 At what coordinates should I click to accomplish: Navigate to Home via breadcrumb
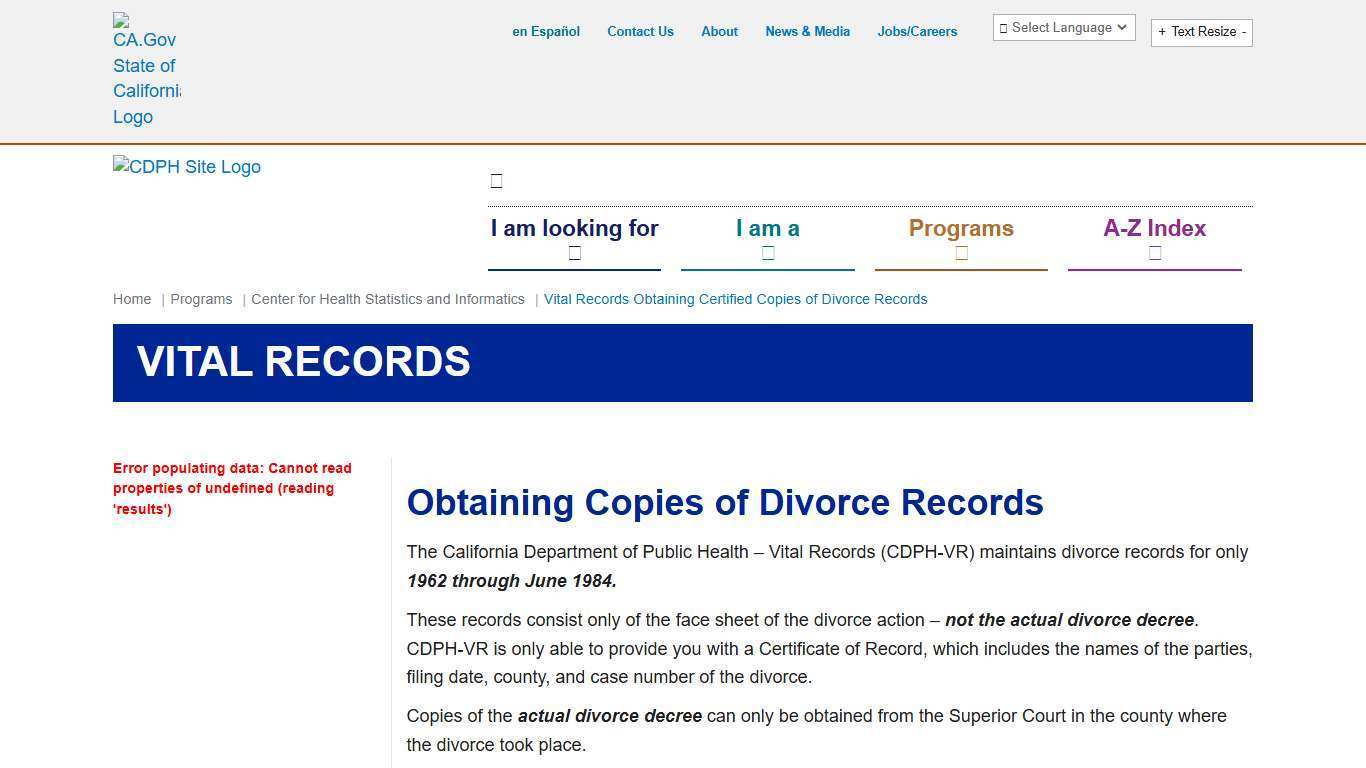132,299
